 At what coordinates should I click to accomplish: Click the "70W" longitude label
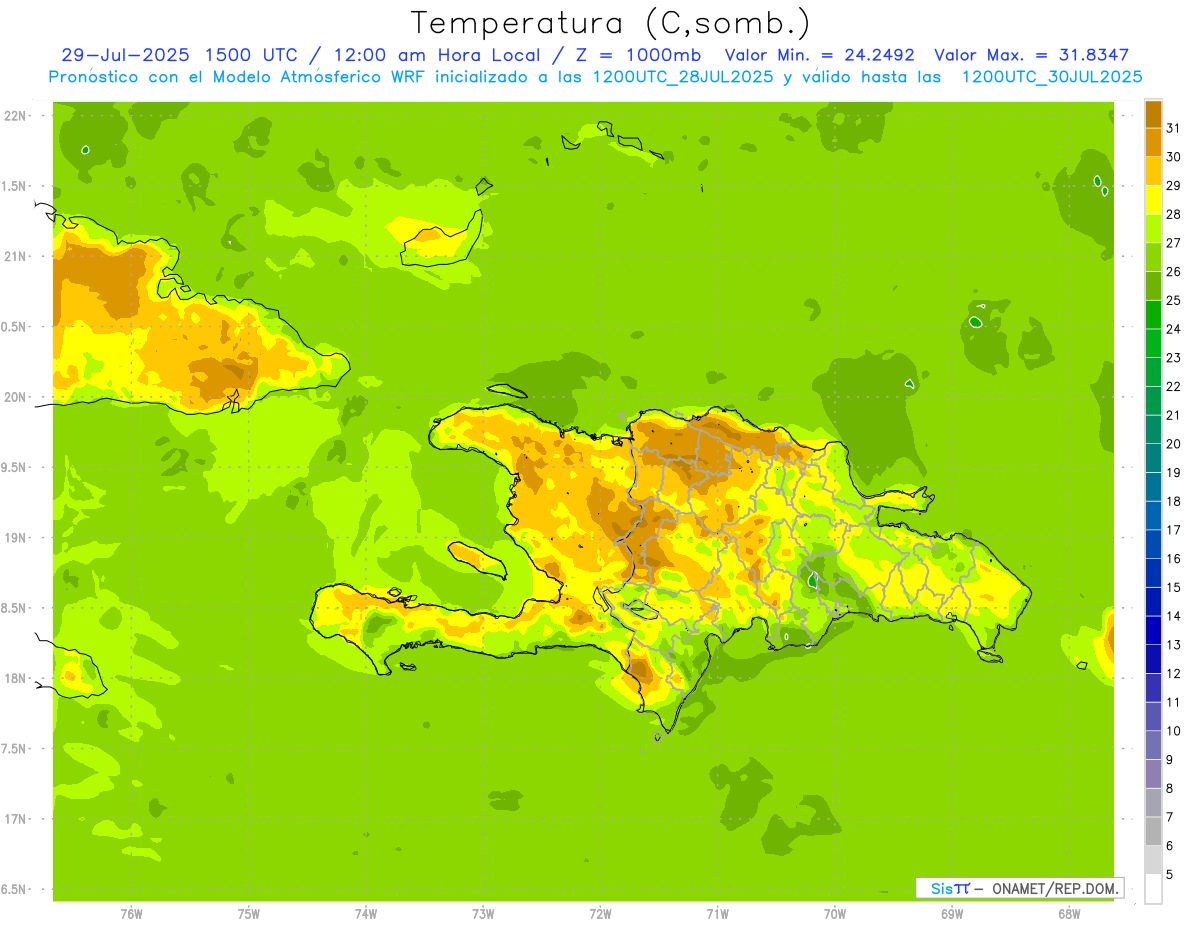click(x=835, y=914)
